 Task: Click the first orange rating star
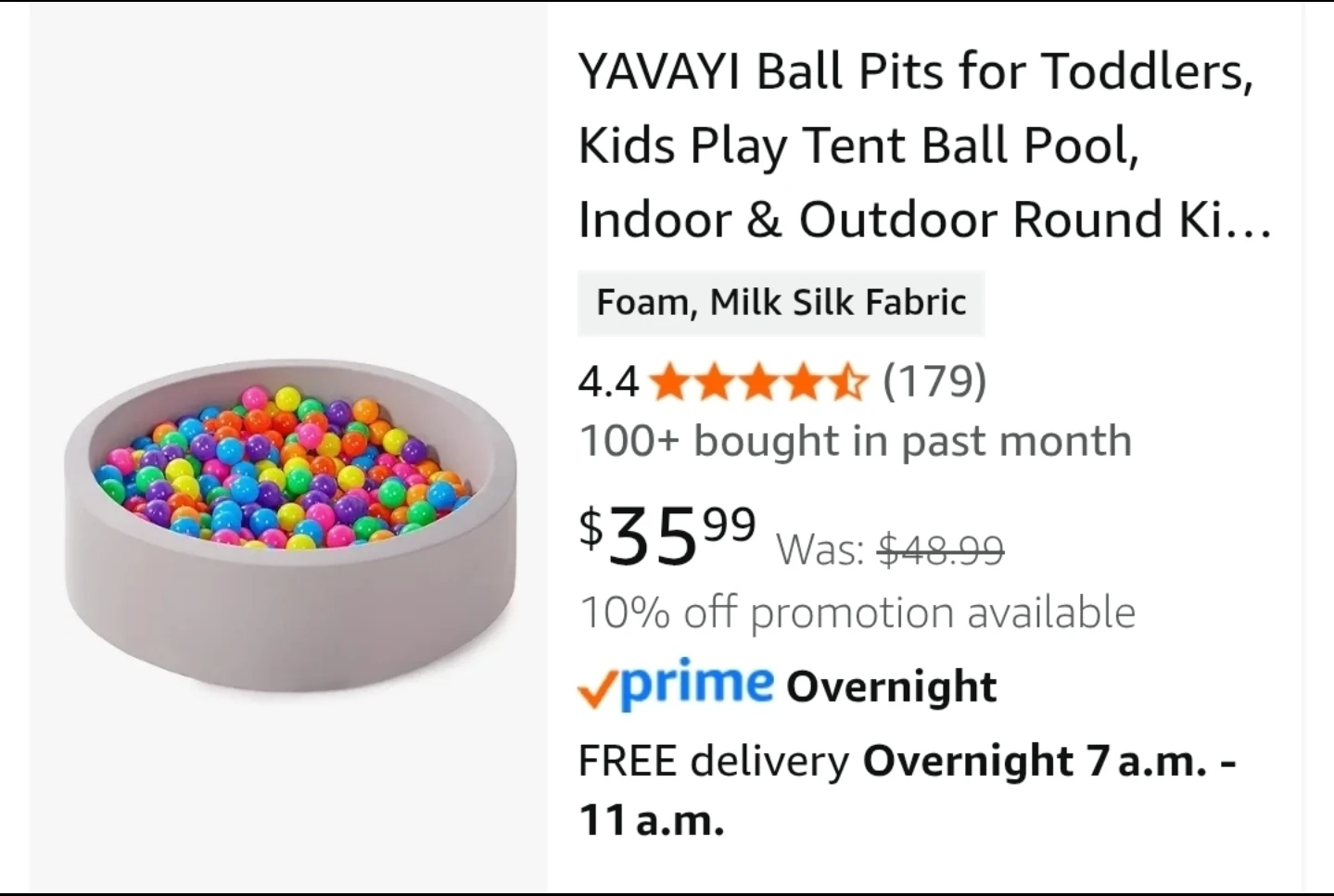click(670, 382)
